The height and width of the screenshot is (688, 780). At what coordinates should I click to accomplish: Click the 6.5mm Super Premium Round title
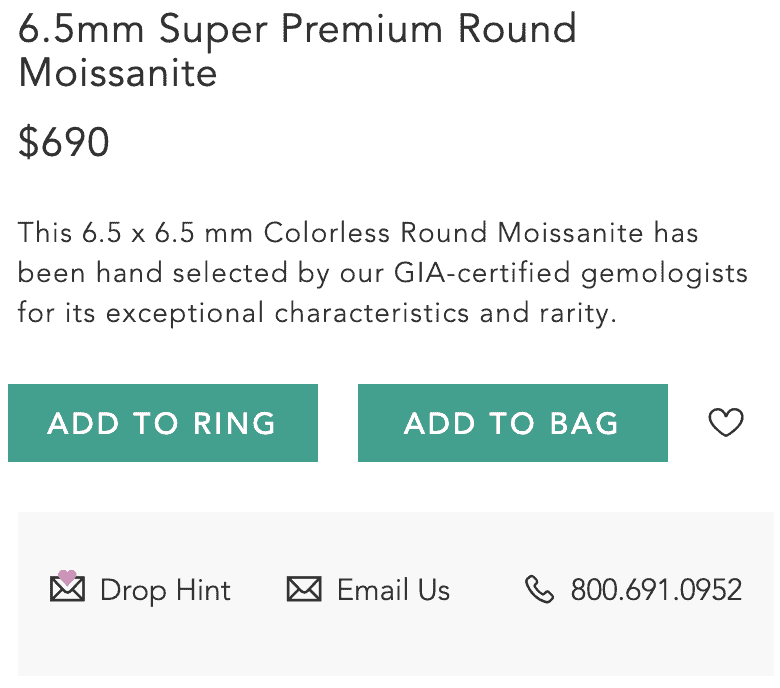(298, 29)
